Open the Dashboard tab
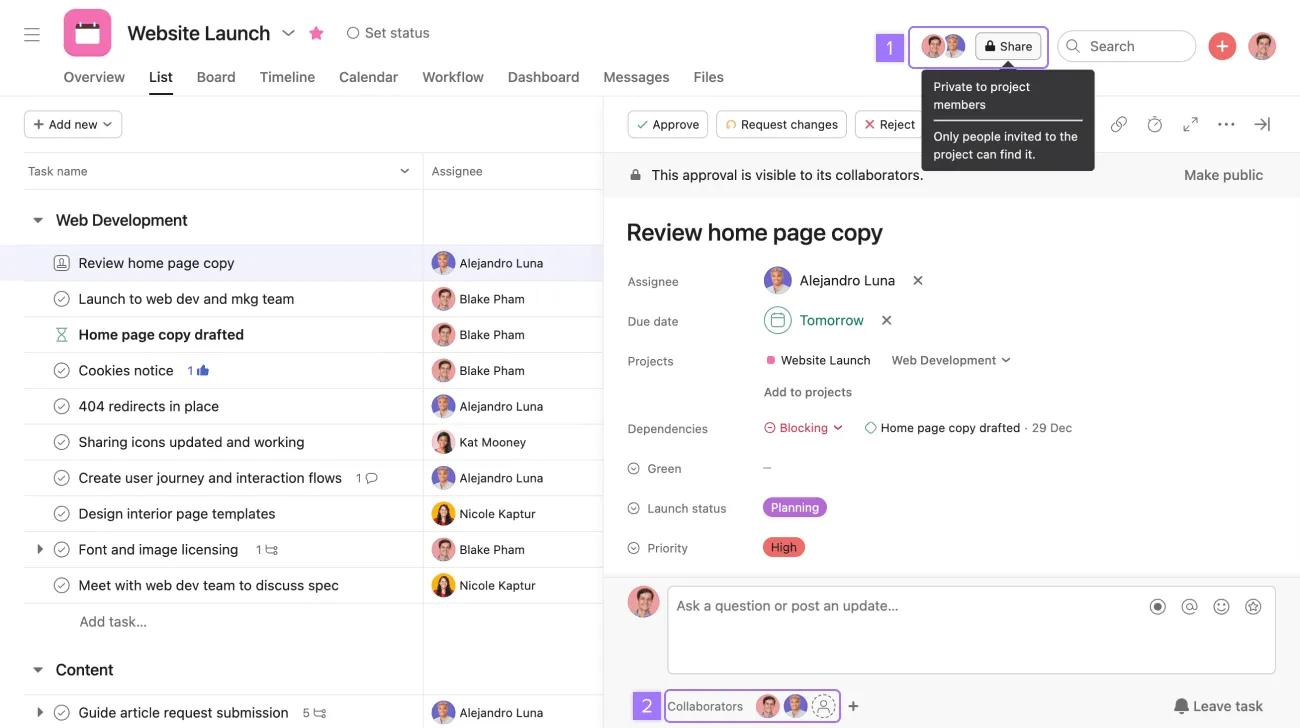Screen dimensions: 1300x728 click(x=543, y=77)
